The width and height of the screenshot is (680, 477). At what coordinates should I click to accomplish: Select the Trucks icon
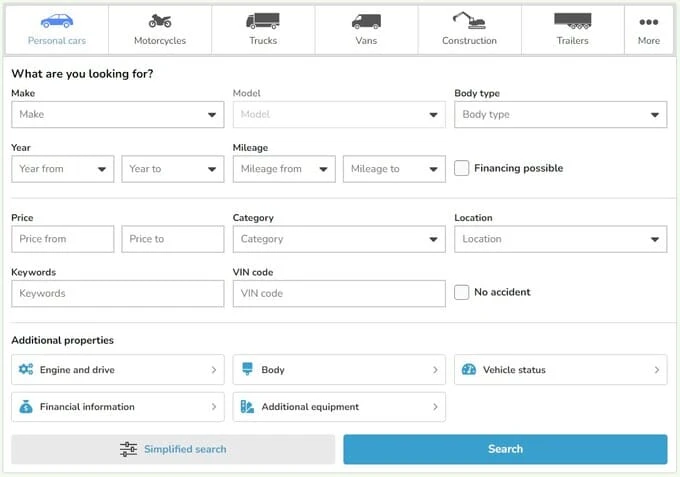tap(263, 20)
